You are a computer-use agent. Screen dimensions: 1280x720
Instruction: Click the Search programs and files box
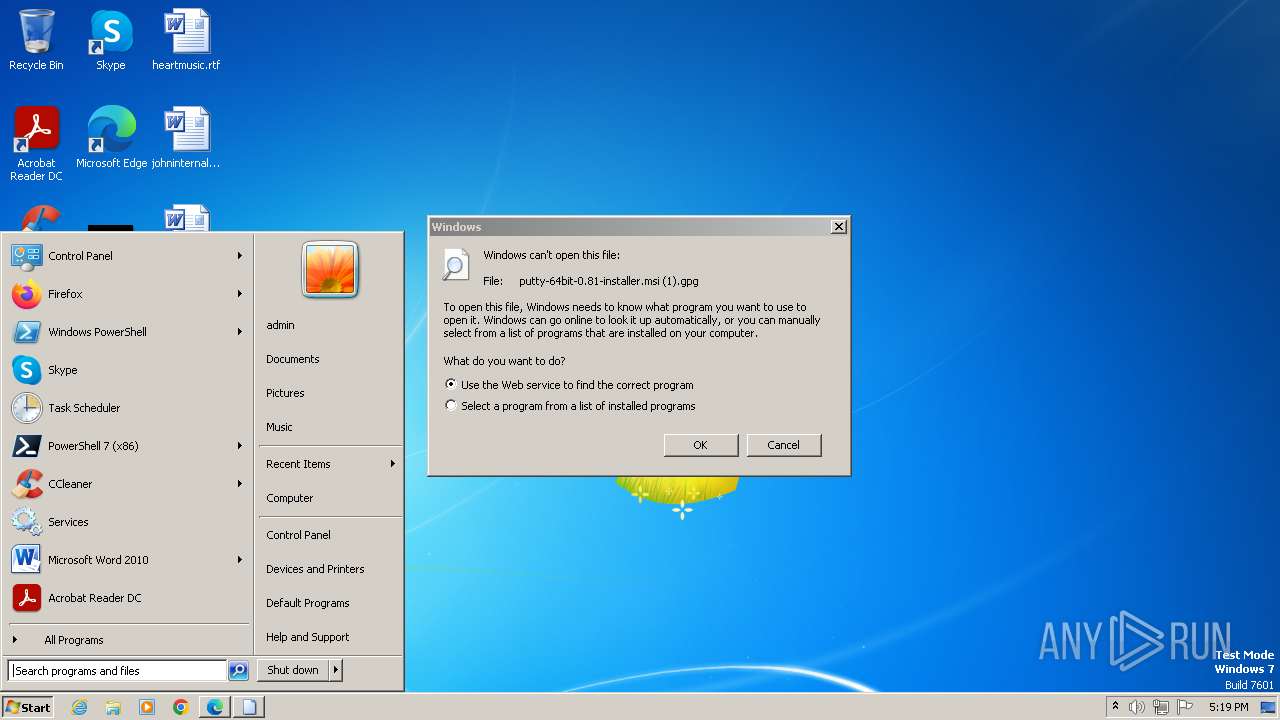[117, 671]
